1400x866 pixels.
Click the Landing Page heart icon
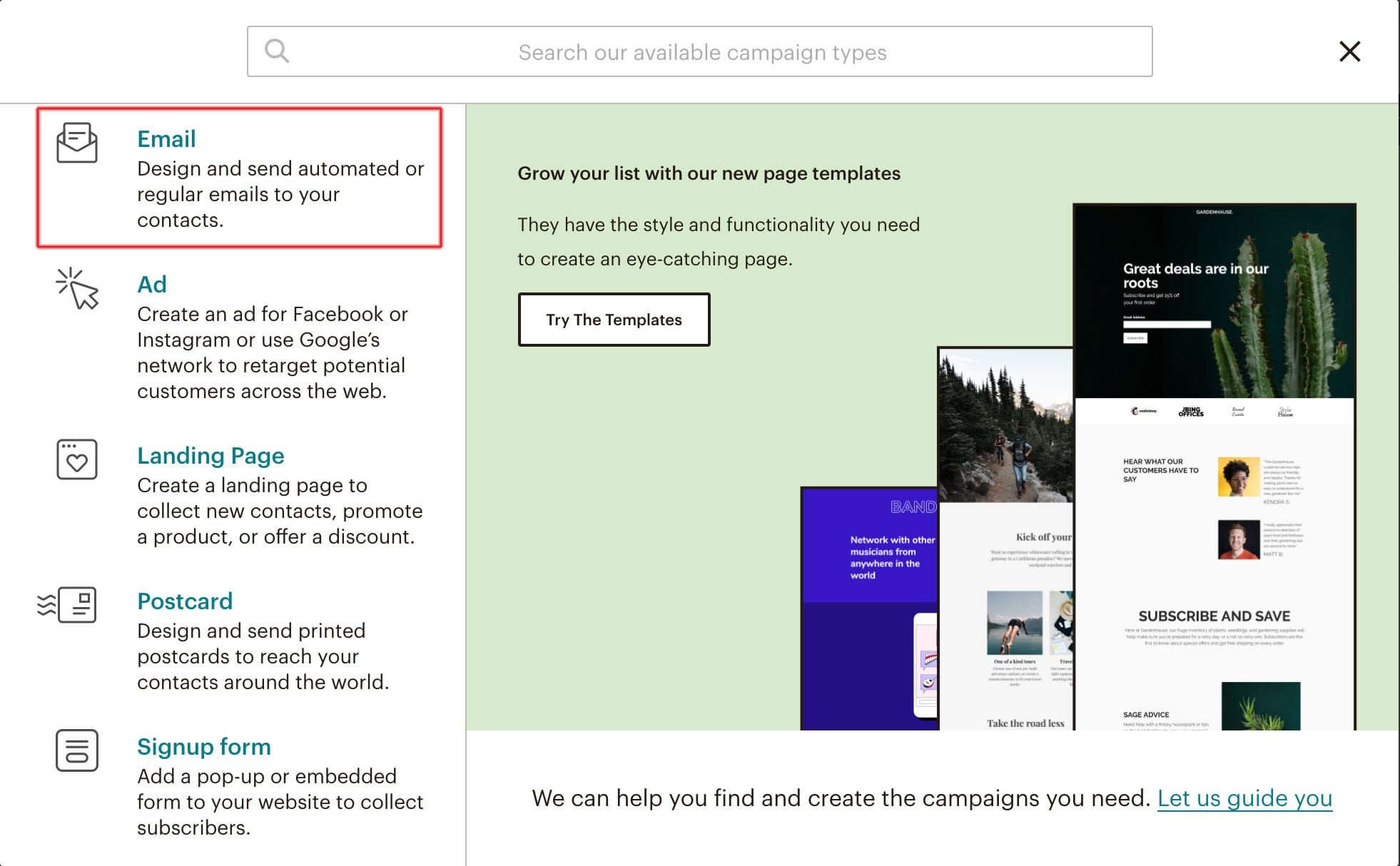77,459
